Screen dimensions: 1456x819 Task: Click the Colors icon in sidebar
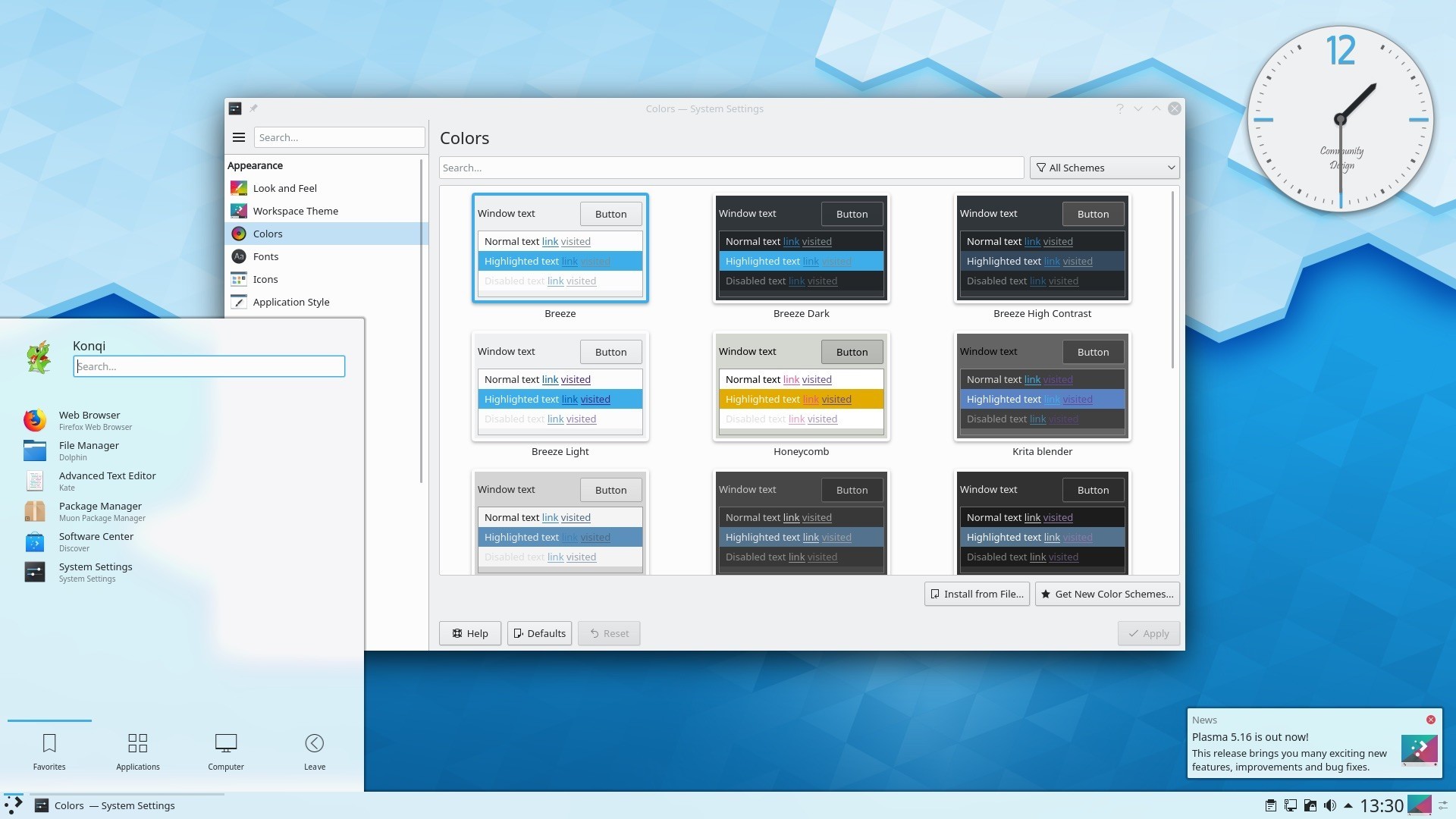pyautogui.click(x=238, y=233)
